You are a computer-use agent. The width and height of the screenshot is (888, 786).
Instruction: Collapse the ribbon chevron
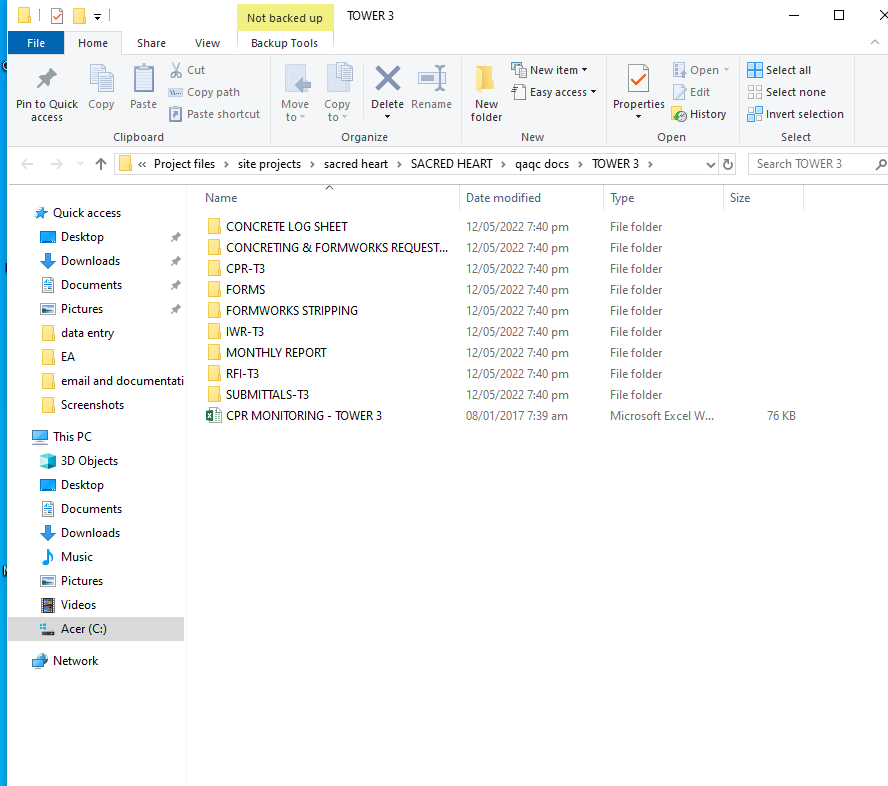click(875, 42)
